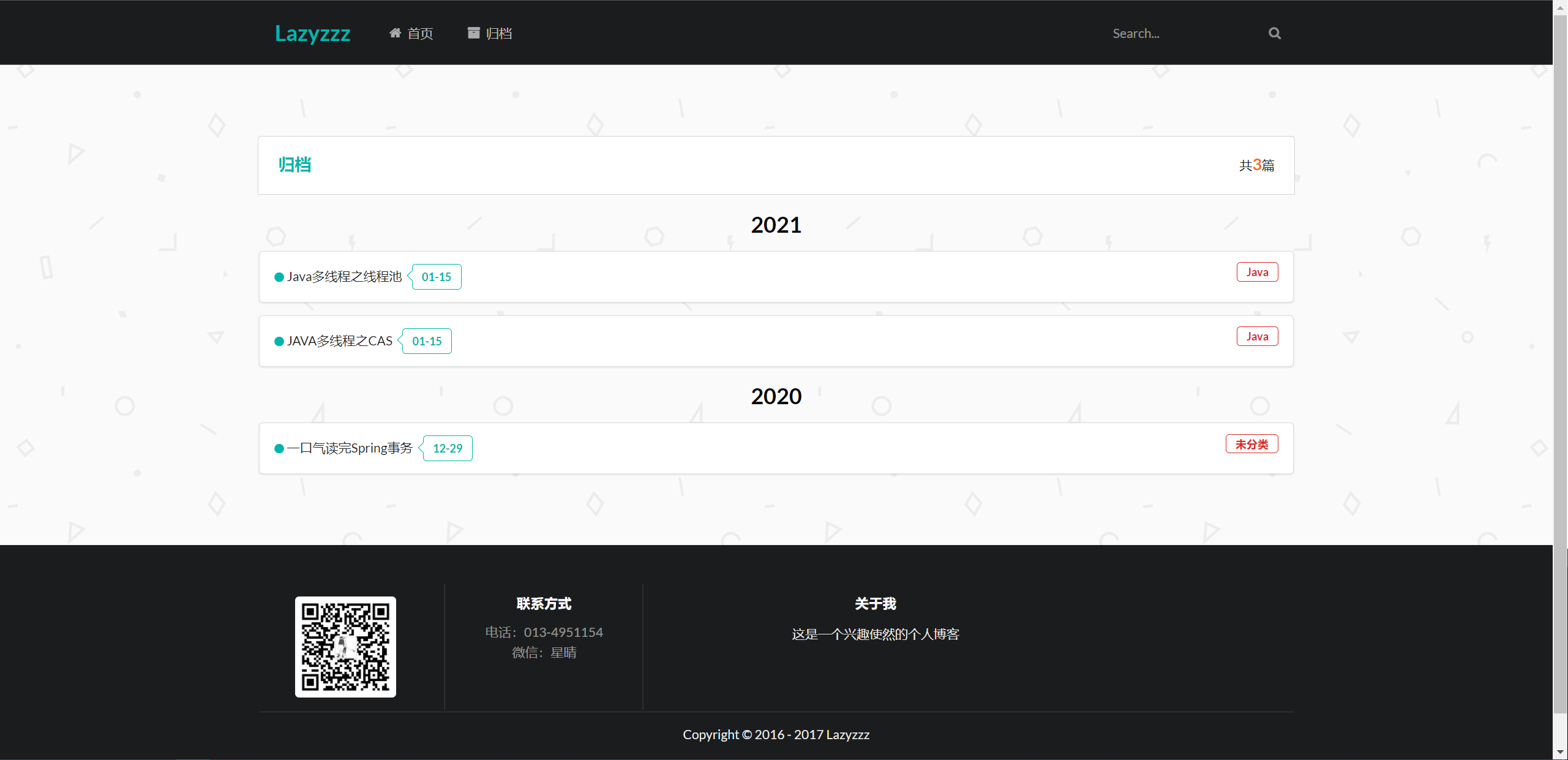Image resolution: width=1568 pixels, height=760 pixels.
Task: Click the 未分类 category tag
Action: [1251, 444]
